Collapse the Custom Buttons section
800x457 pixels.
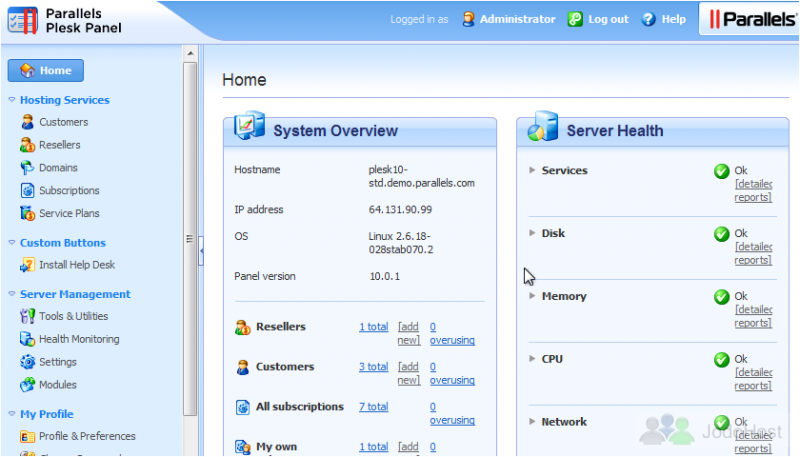[12, 243]
